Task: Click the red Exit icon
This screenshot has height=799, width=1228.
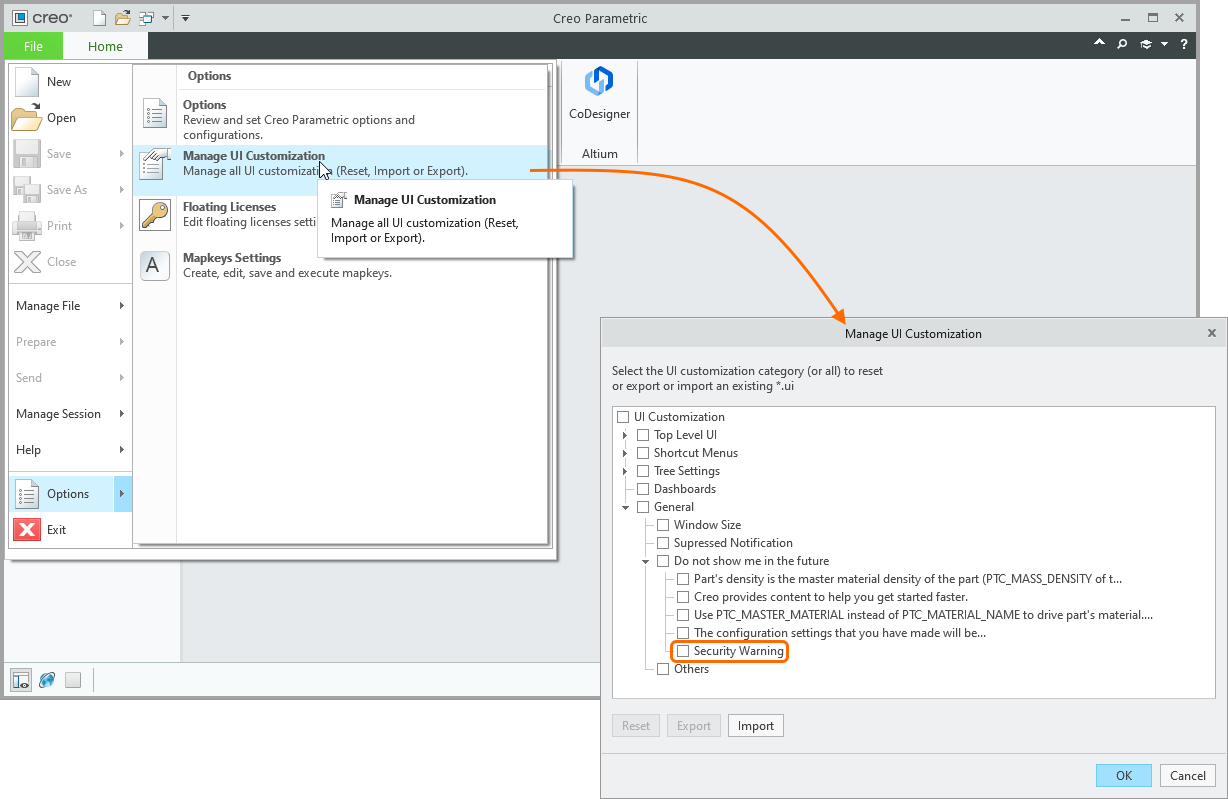Action: pos(27,530)
